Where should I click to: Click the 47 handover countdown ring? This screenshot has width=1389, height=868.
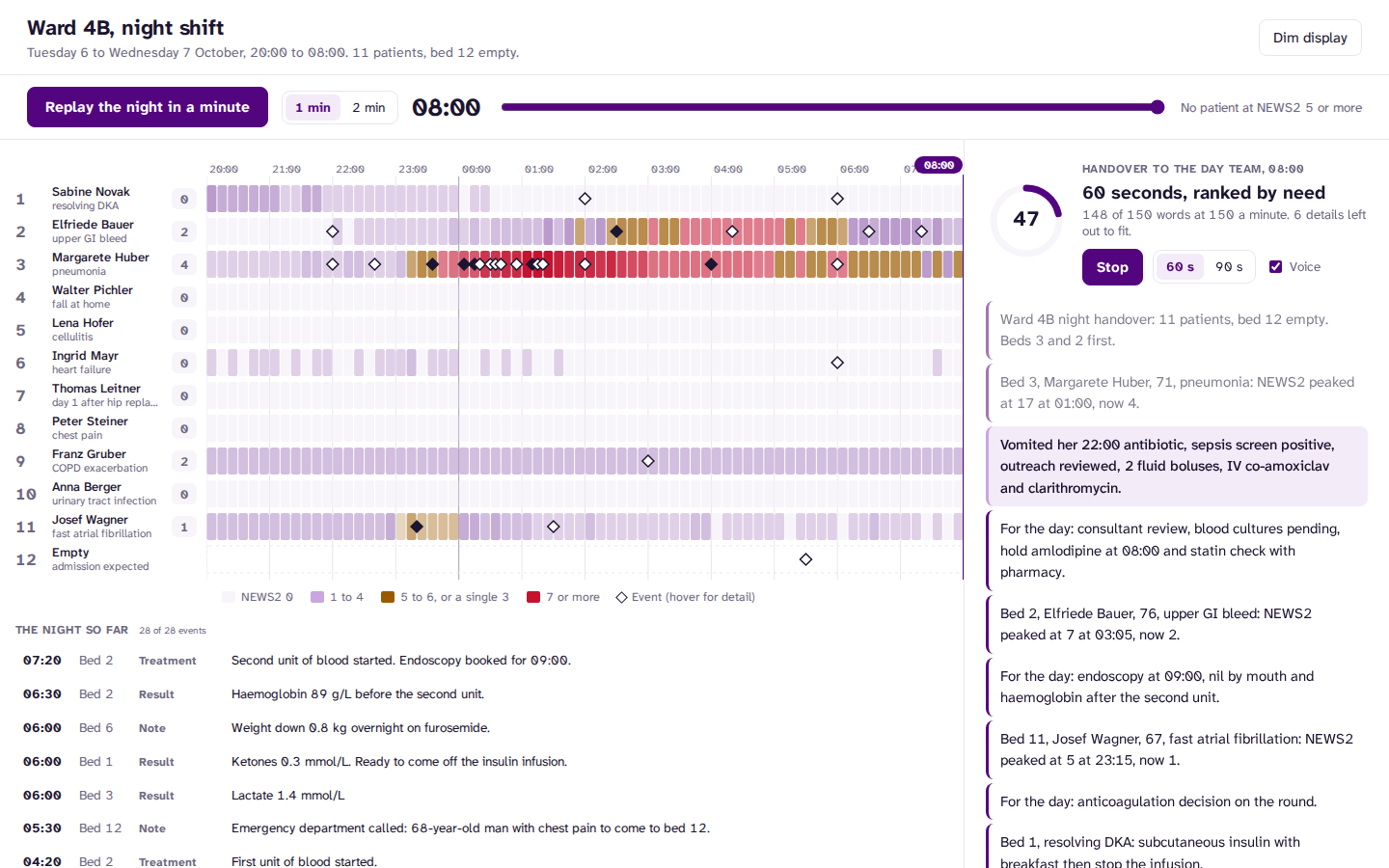coord(1026,220)
